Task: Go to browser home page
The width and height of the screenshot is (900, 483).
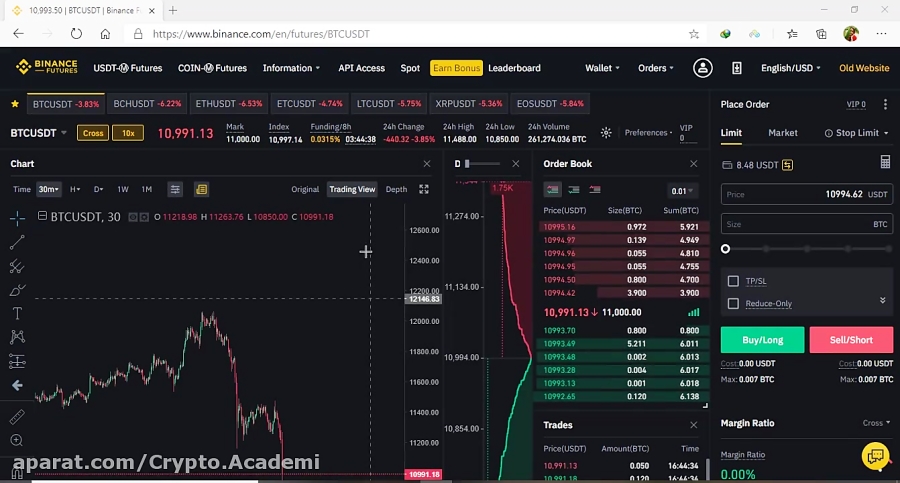Action: [x=105, y=34]
